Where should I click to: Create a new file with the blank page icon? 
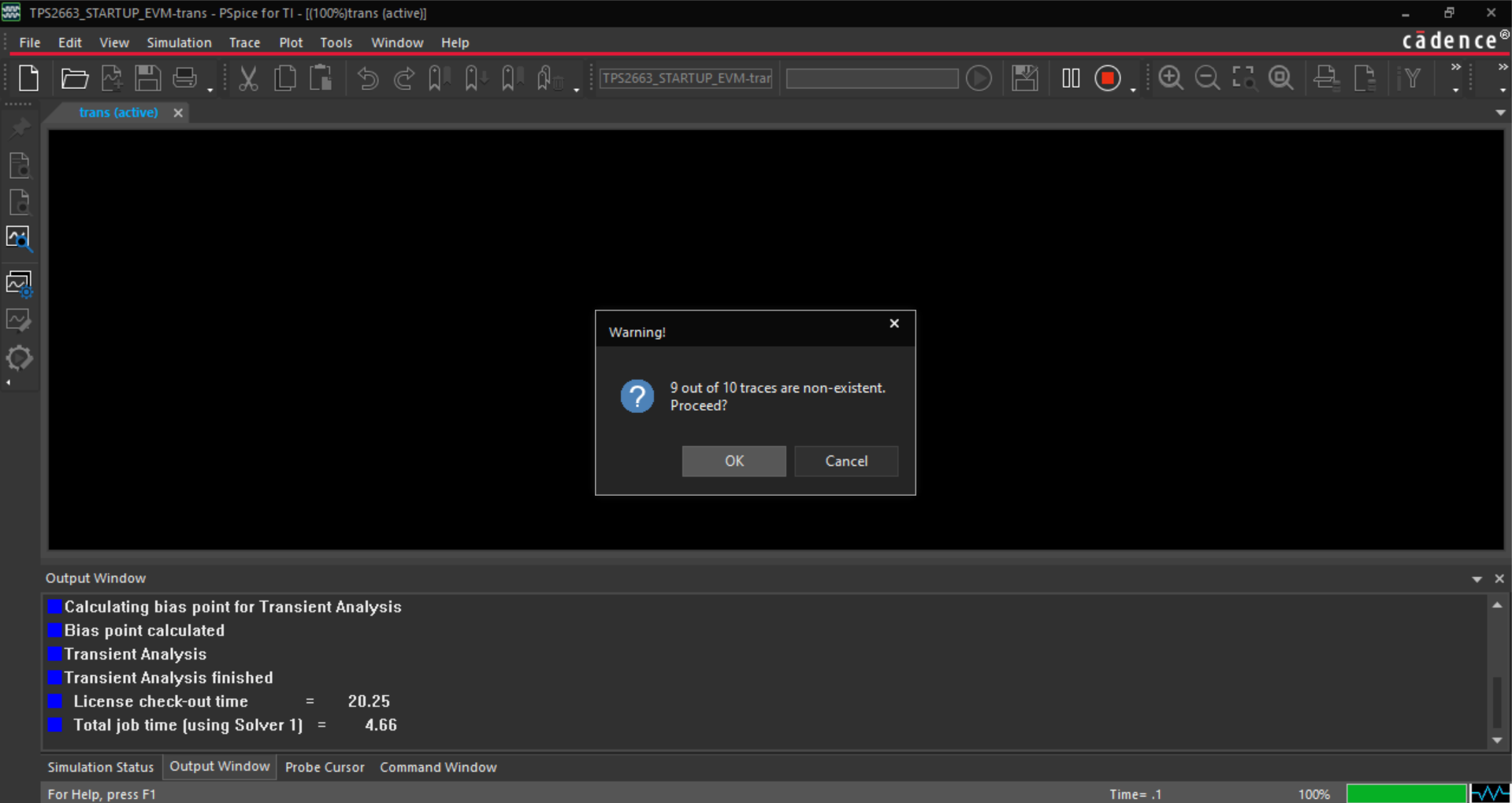click(29, 78)
